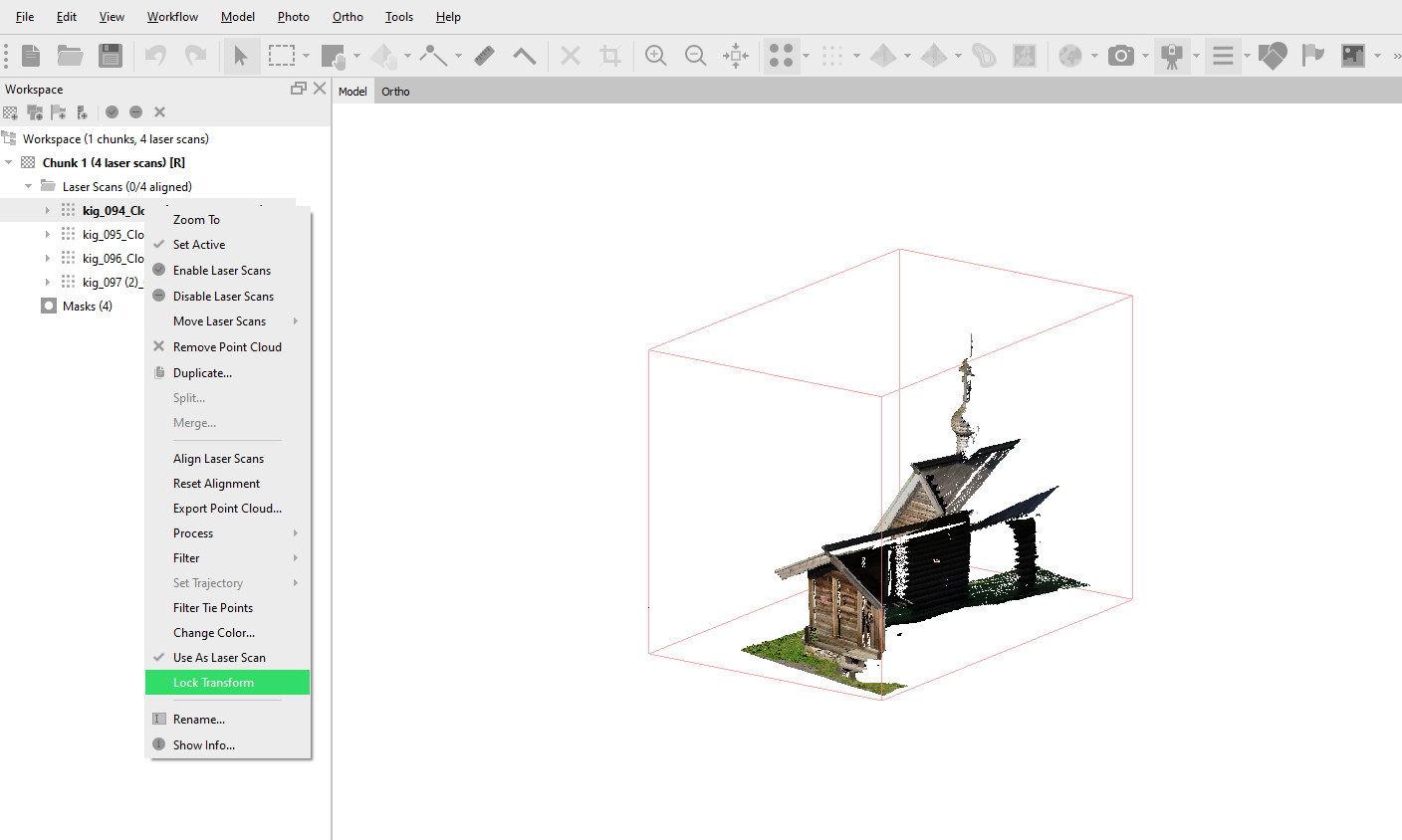Click Add Chunk icon in Workspace toolbar
This screenshot has width=1402, height=840.
11,112
